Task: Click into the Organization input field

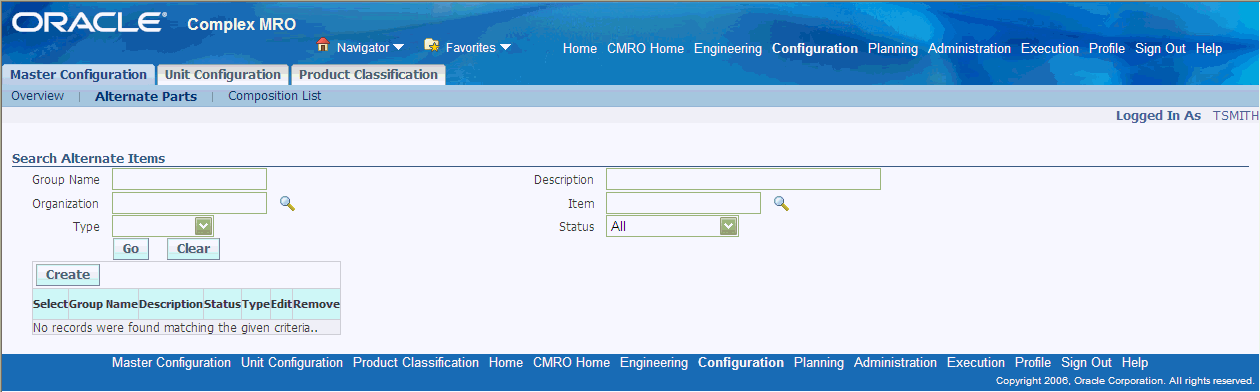Action: pos(190,203)
